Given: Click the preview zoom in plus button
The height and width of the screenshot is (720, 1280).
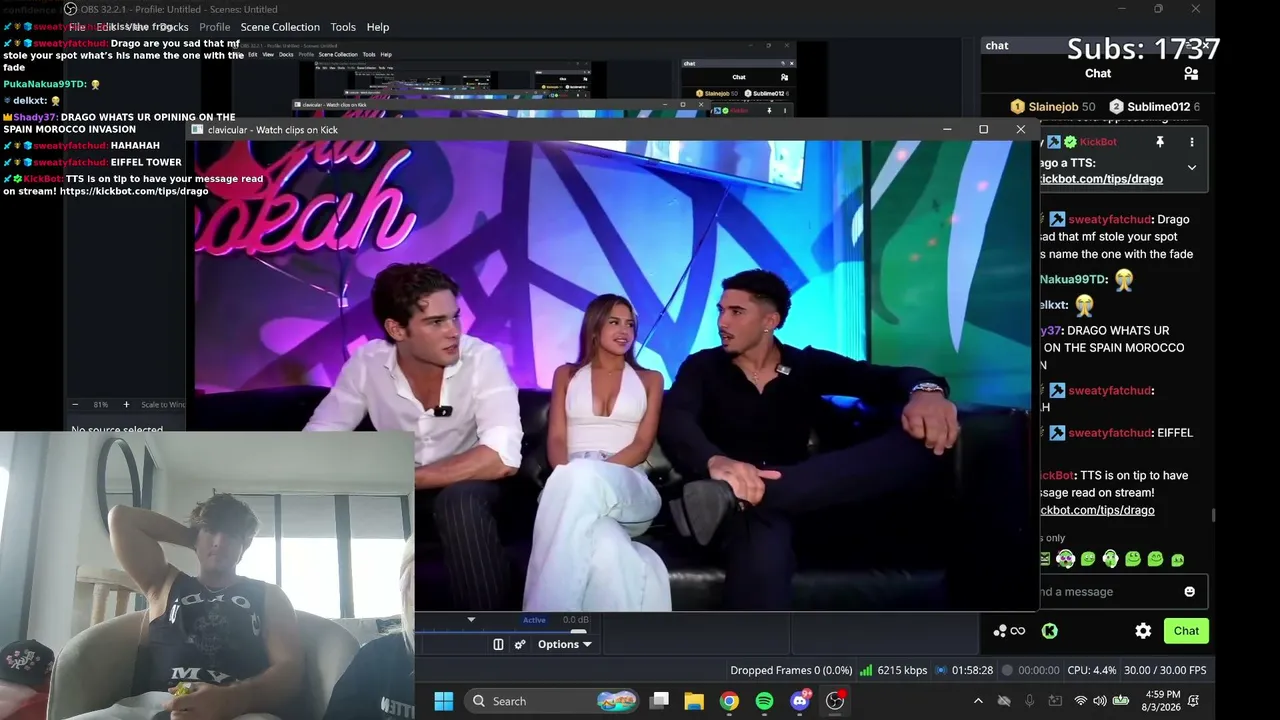Looking at the screenshot, I should point(126,405).
